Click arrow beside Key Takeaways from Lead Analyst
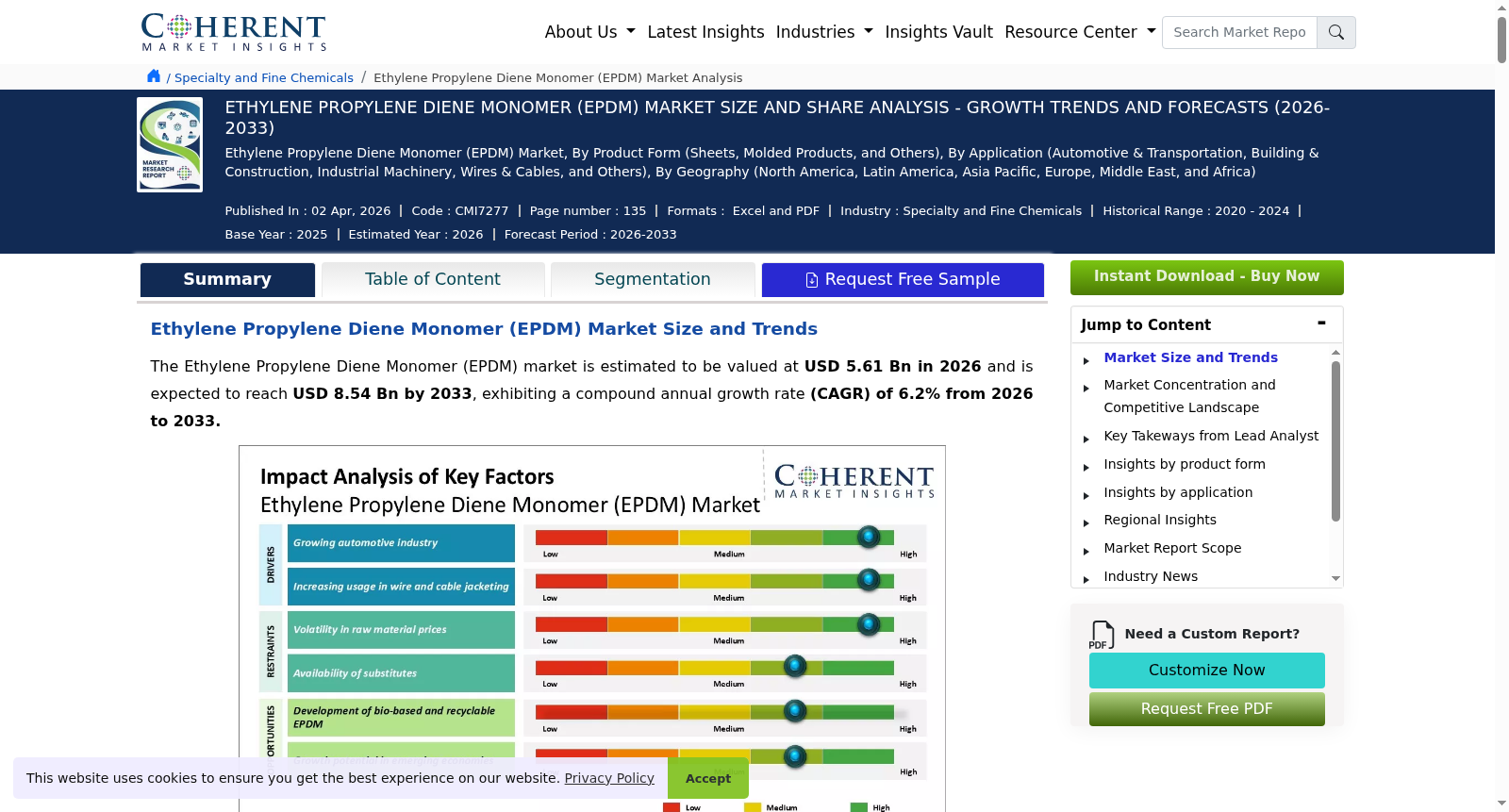Screen dimensions: 1509x812 [x=1086, y=439]
